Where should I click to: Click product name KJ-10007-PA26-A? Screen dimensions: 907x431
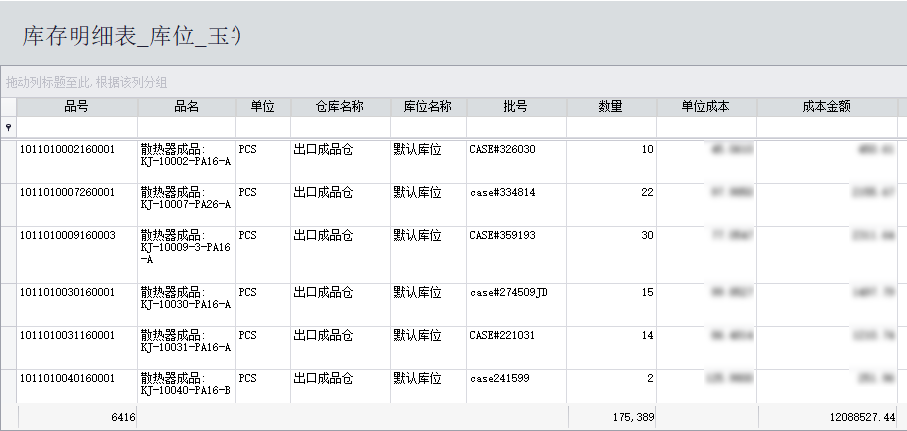point(186,204)
